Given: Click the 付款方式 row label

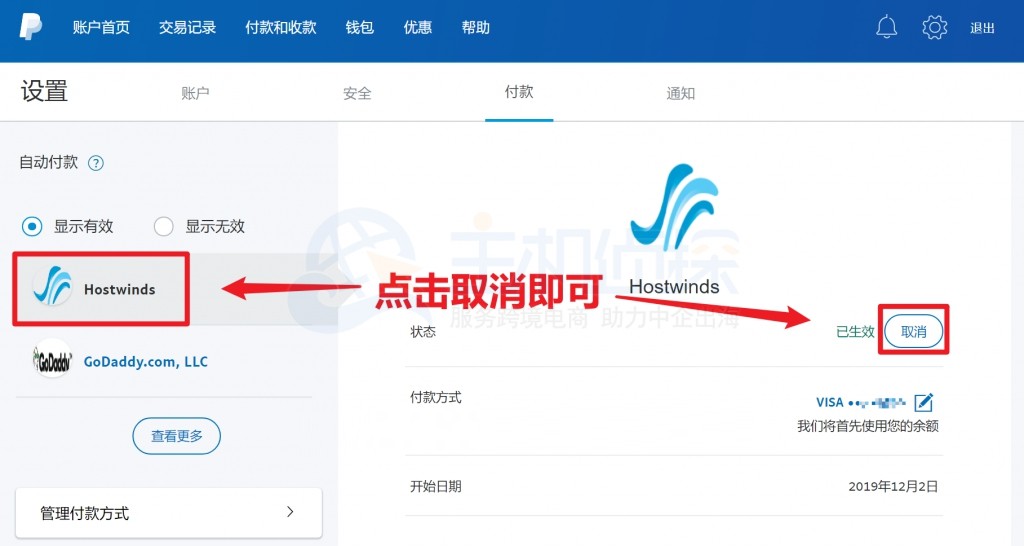Looking at the screenshot, I should pyautogui.click(x=436, y=397).
